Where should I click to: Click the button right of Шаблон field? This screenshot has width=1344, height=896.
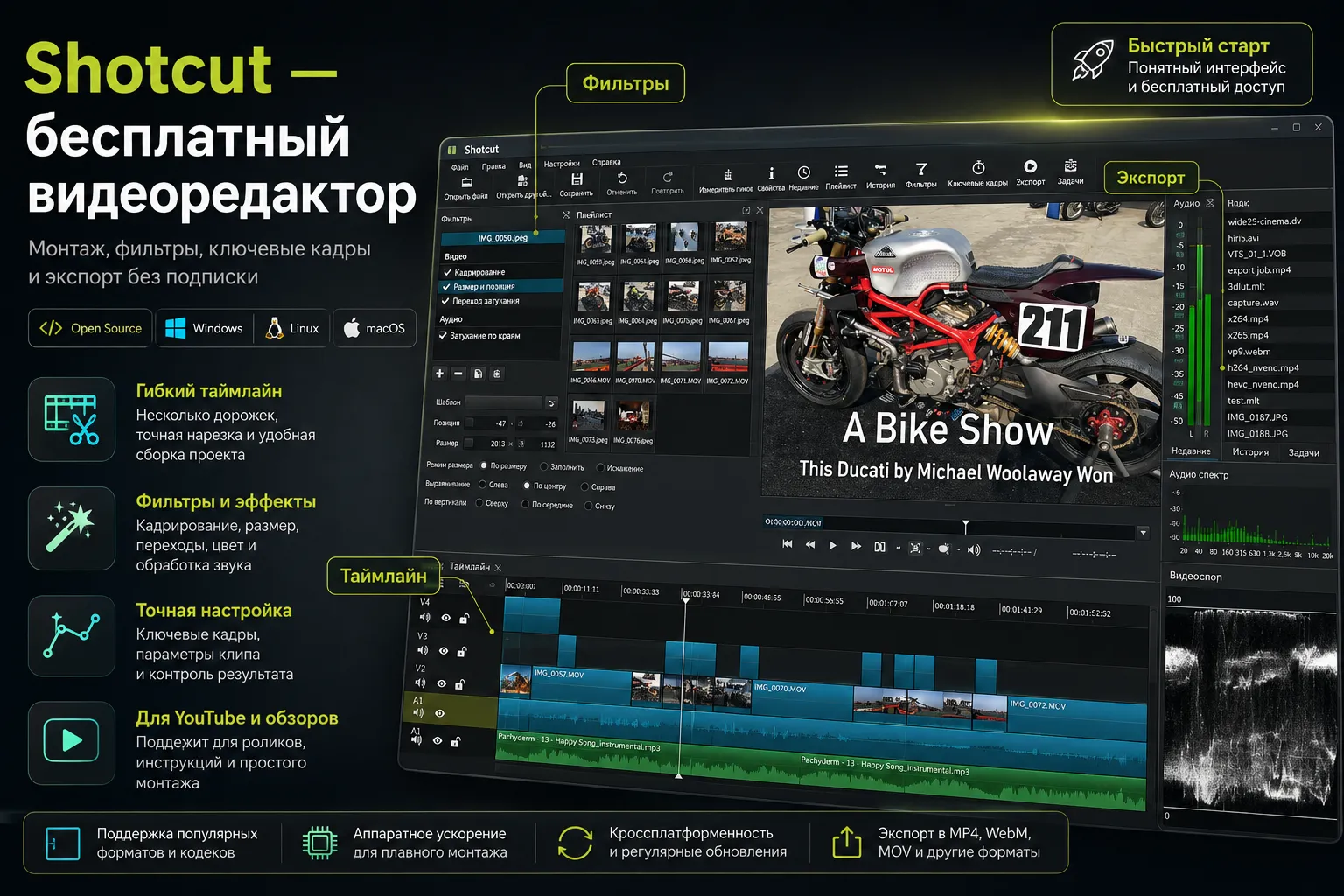[x=552, y=403]
